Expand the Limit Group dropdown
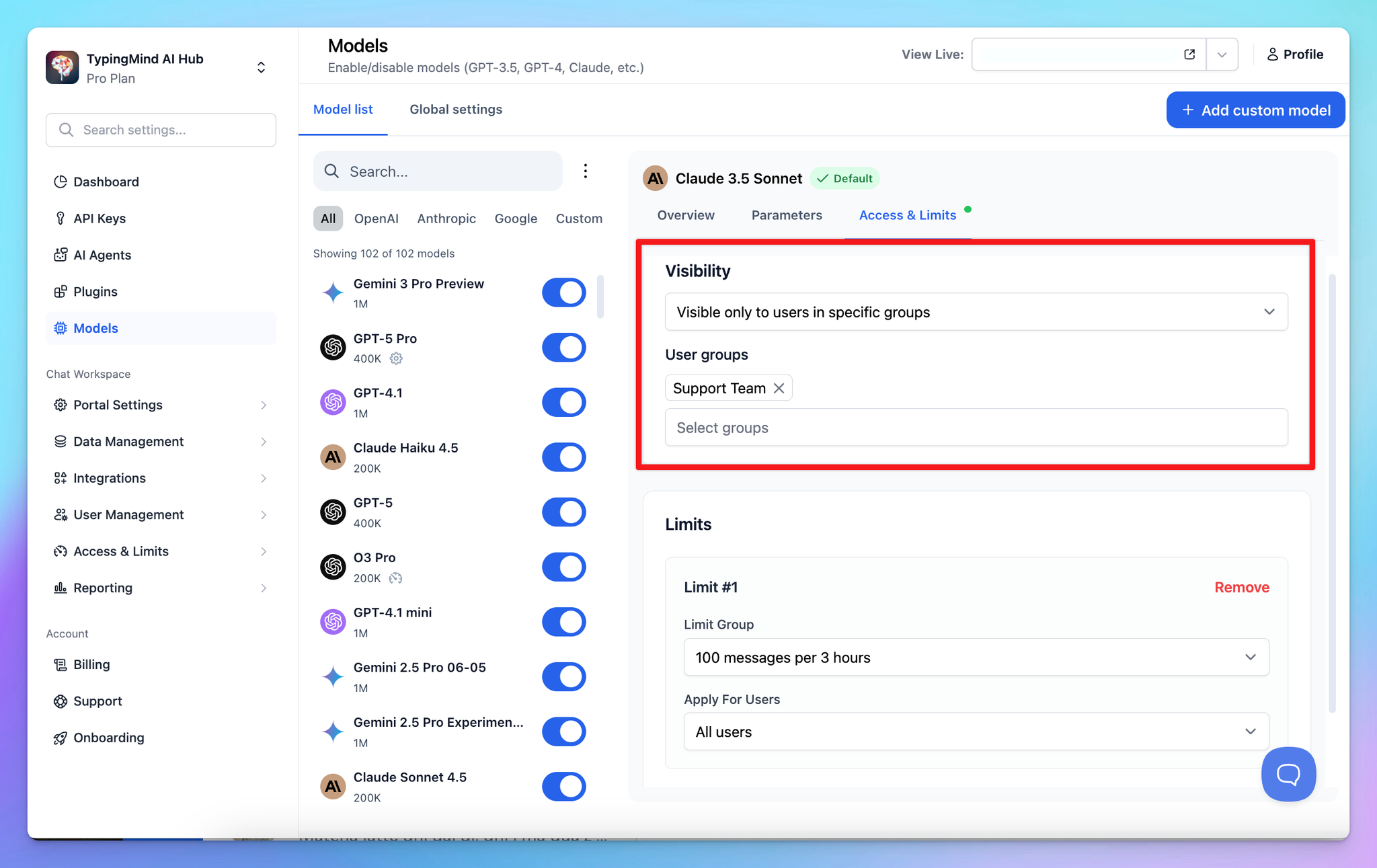 (x=976, y=658)
